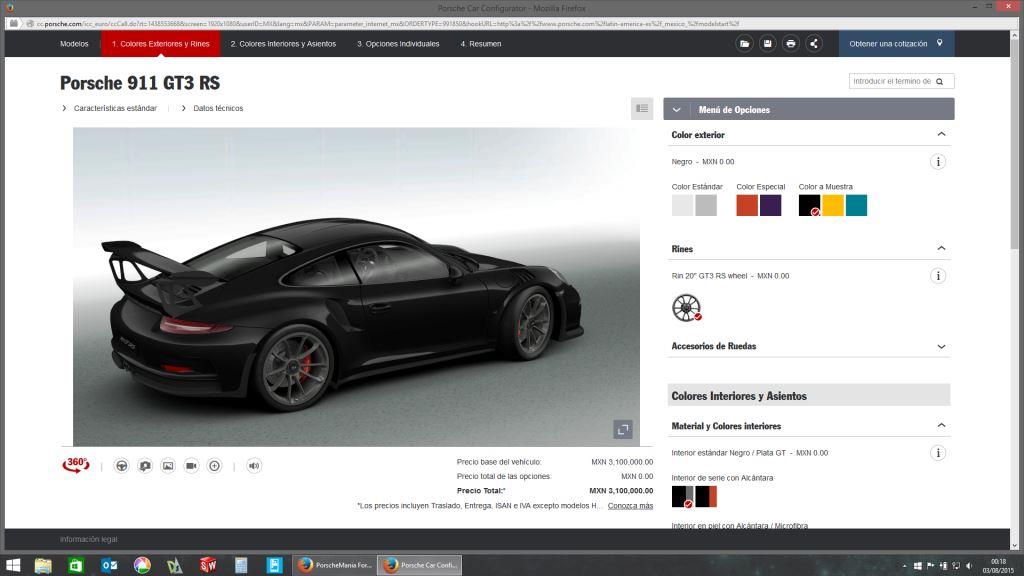Go to 2. Colores Interiores y Asientos tab
This screenshot has height=576, width=1024.
283,44
